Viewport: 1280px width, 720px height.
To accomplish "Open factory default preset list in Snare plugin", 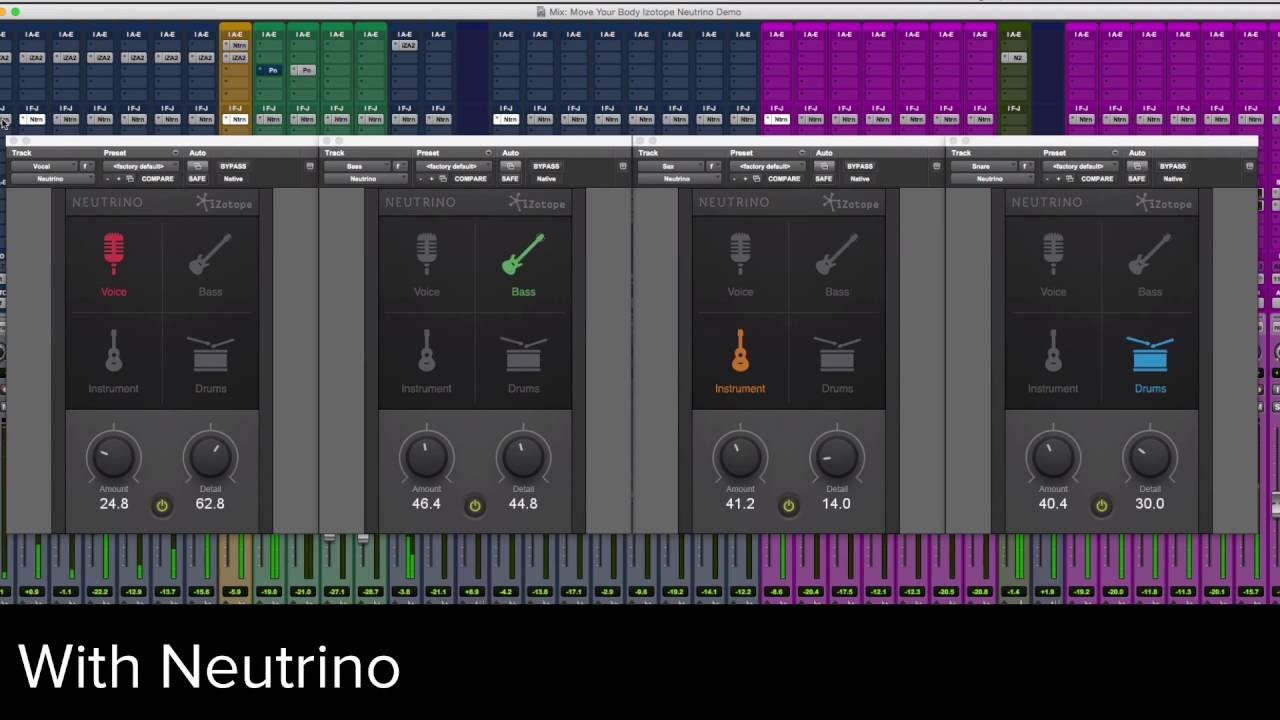I will (x=1080, y=166).
